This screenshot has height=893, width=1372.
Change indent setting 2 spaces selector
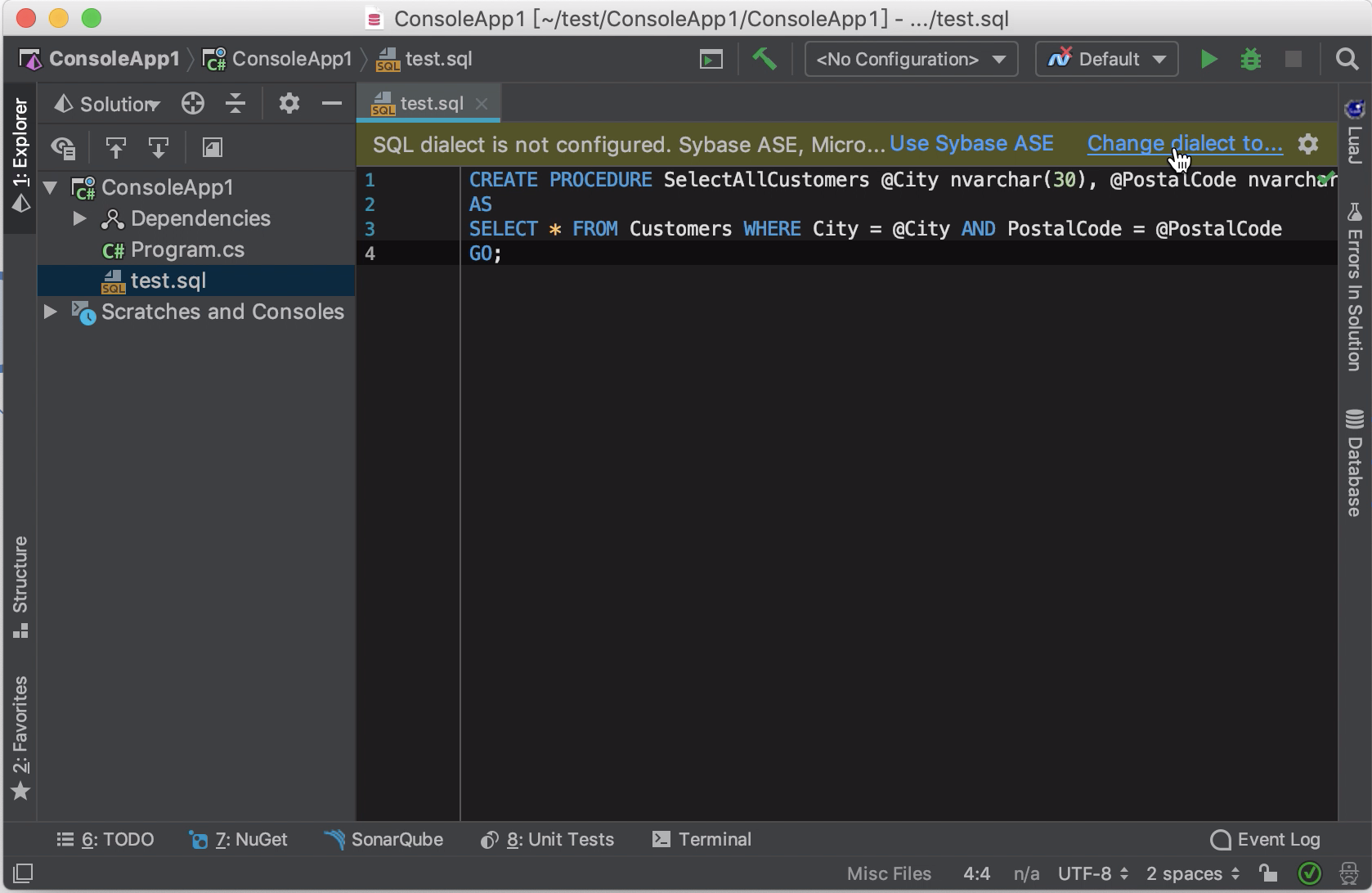(x=1193, y=874)
